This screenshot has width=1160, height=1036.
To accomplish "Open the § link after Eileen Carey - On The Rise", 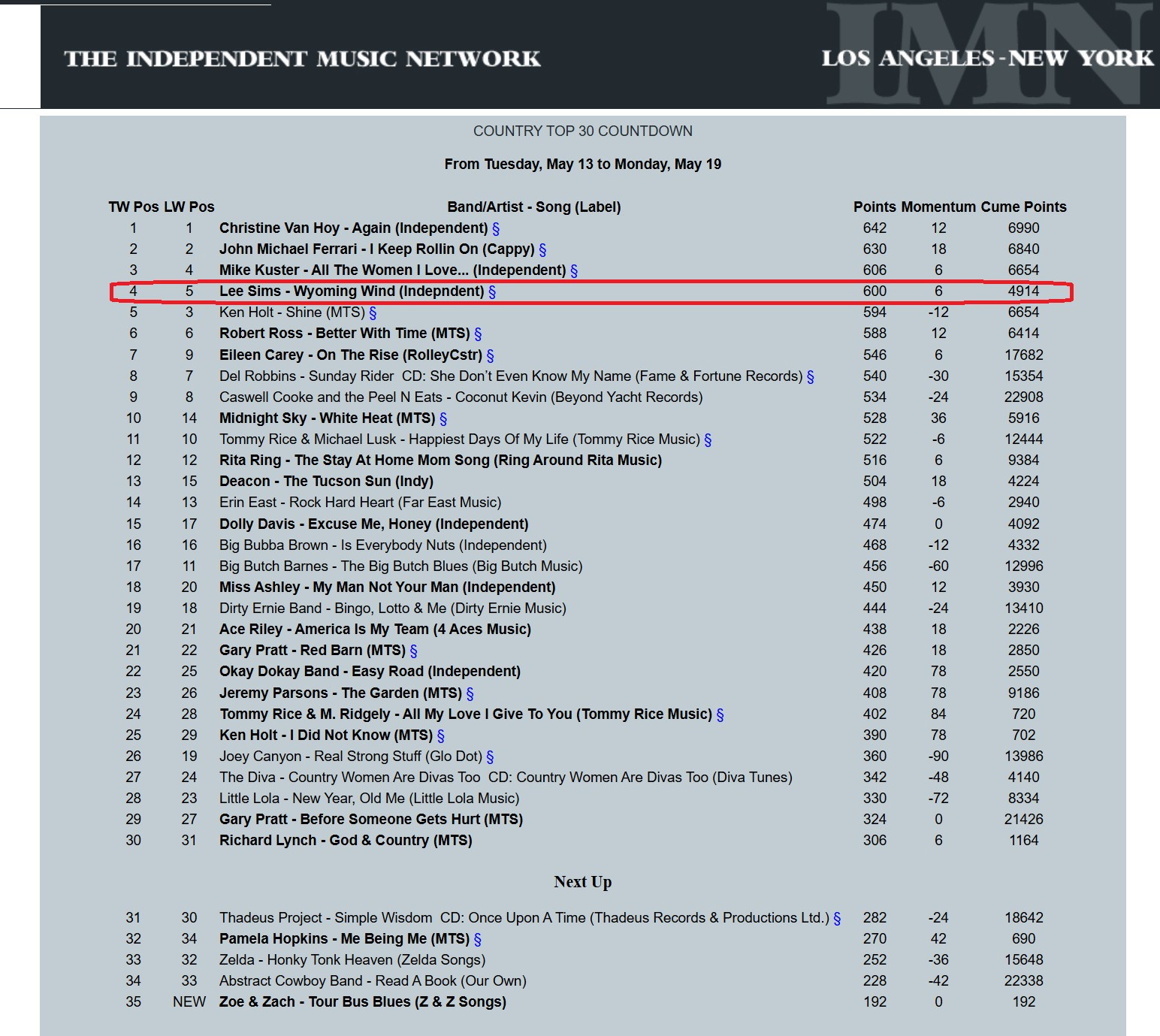I will (490, 355).
